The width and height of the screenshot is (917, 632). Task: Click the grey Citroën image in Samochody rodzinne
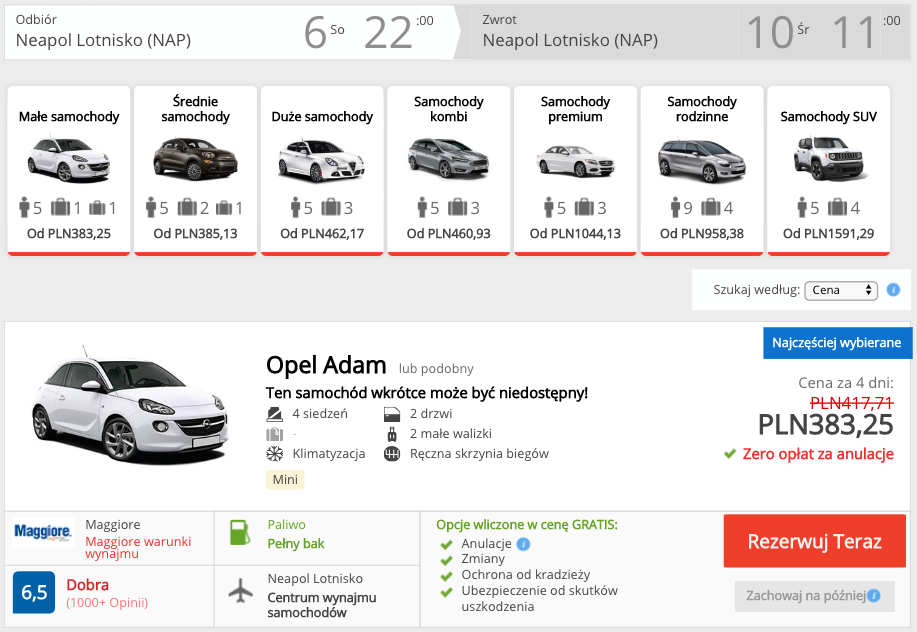(702, 160)
